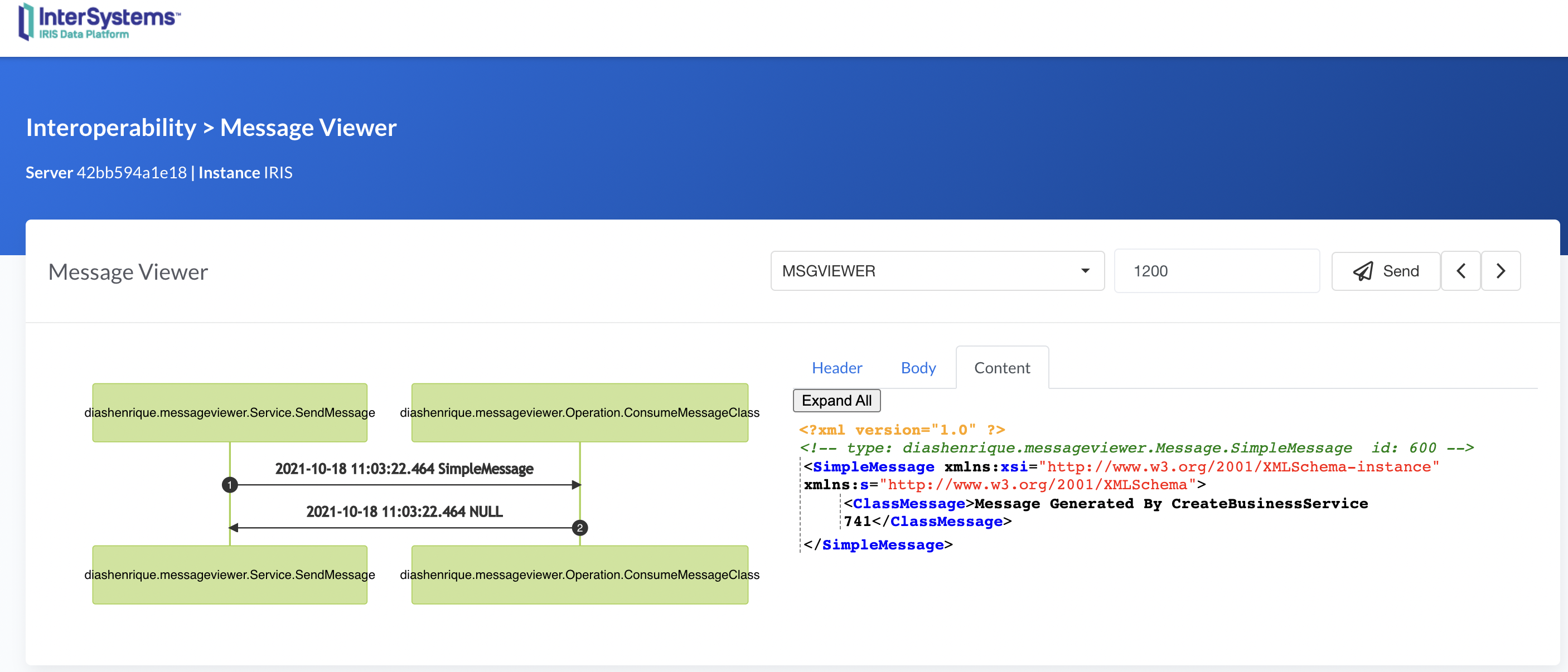Click the SimpleMessage arrow label in diagram
1568x672 pixels.
[404, 469]
